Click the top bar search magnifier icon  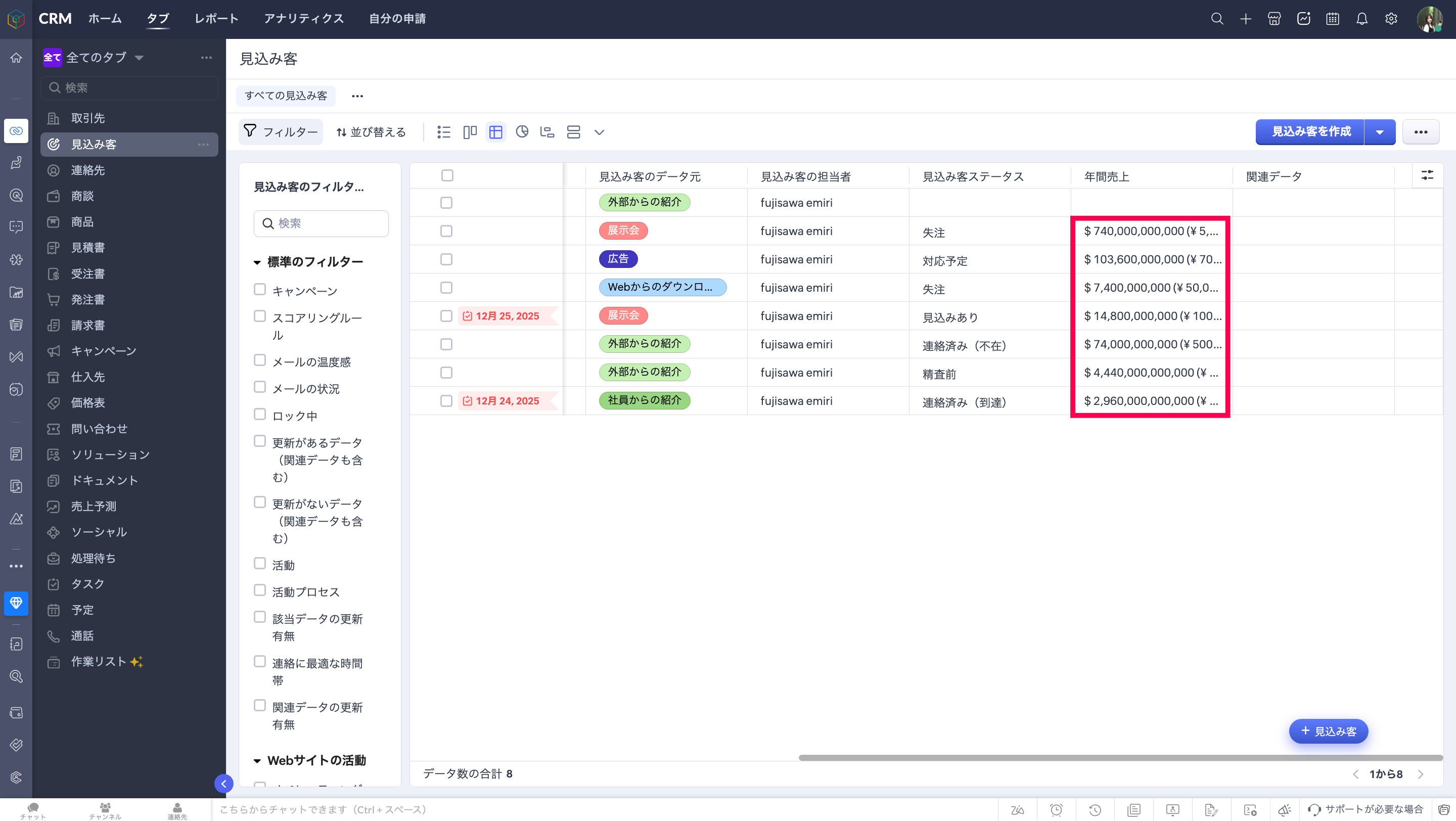point(1217,19)
